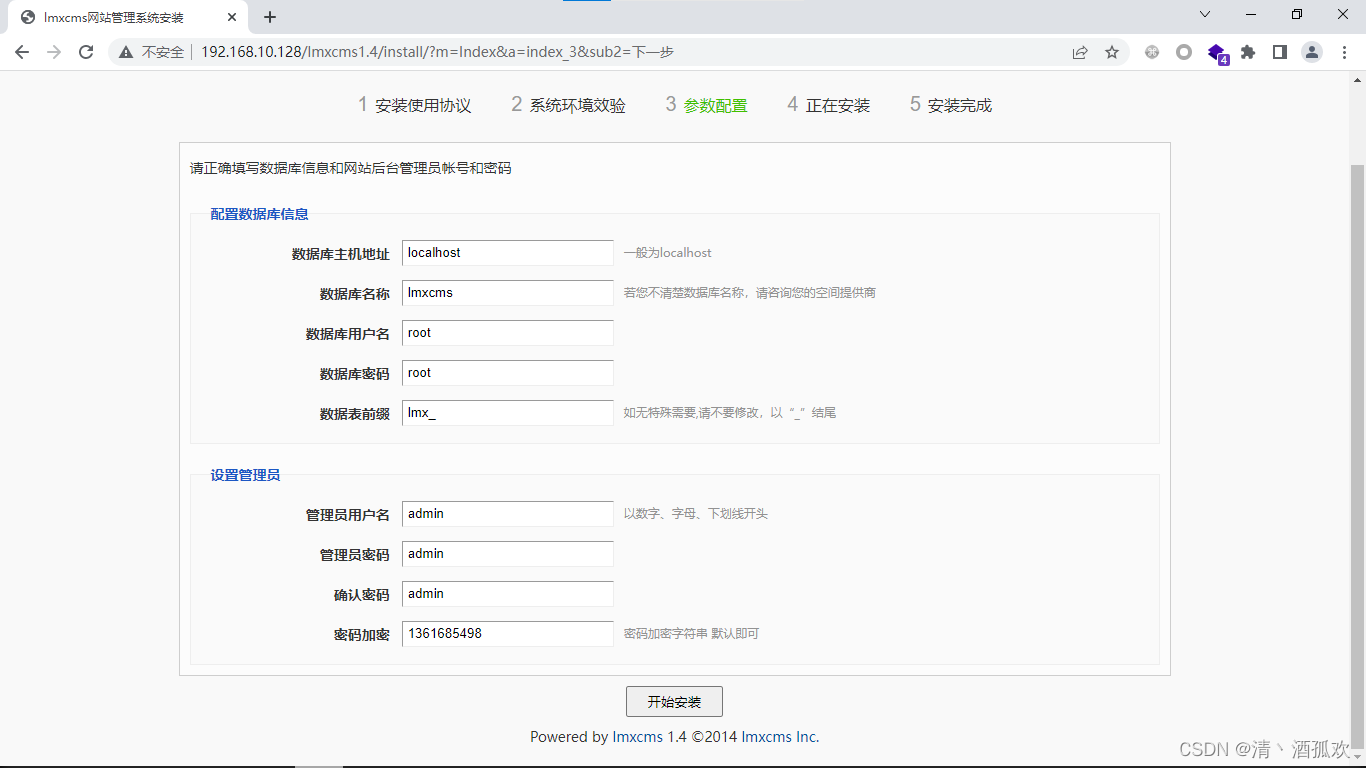Open the lmxcms link in footer

pos(637,737)
